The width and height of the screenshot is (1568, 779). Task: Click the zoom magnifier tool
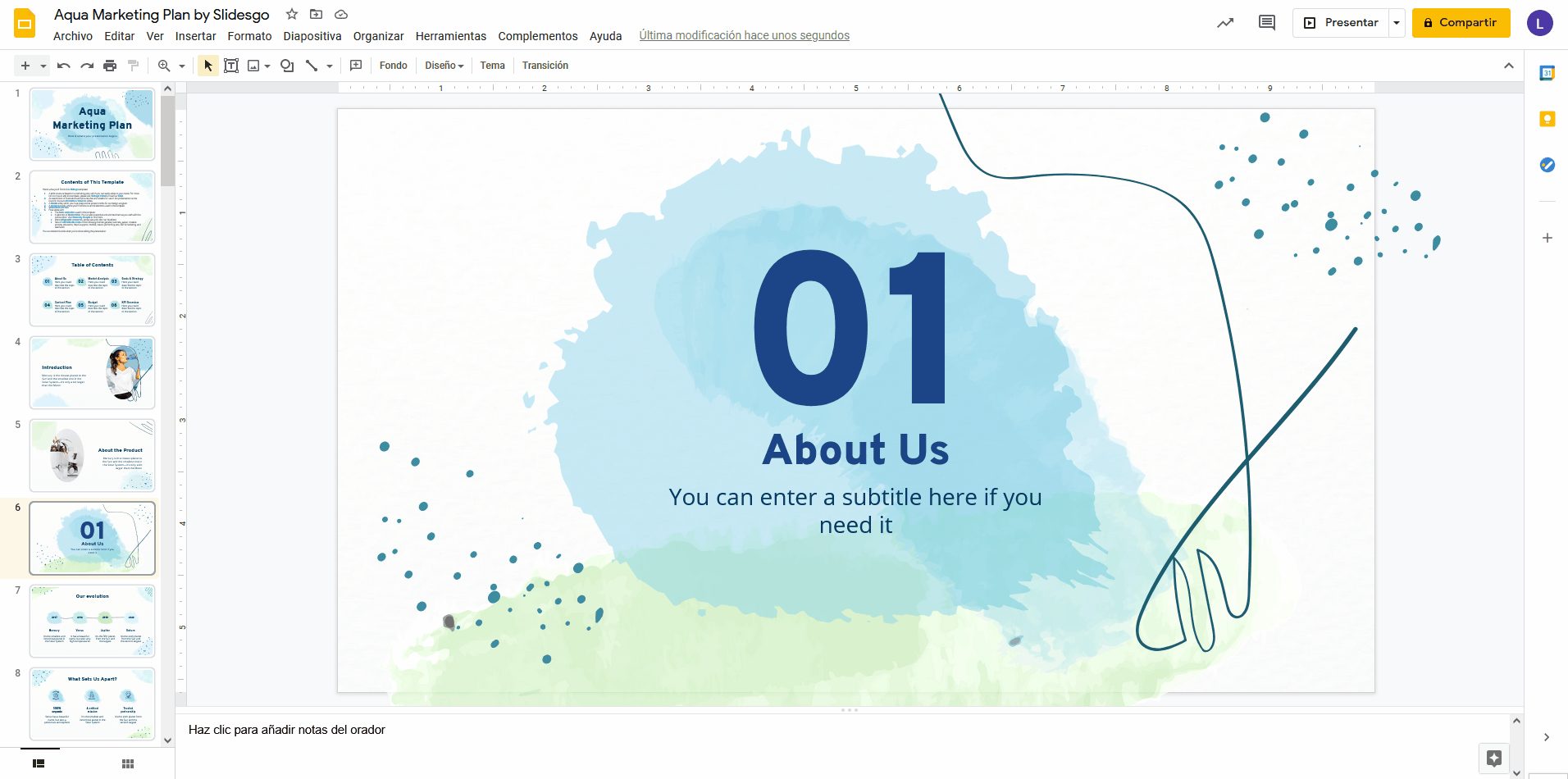click(164, 66)
